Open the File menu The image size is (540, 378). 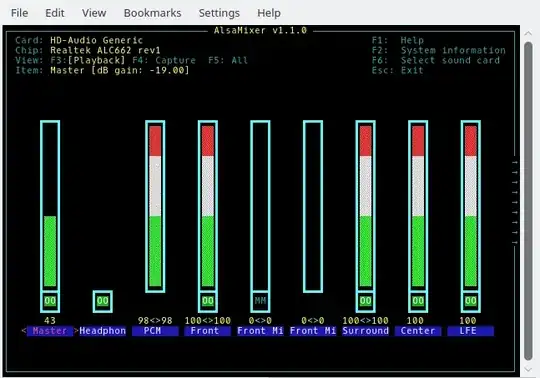click(x=20, y=13)
